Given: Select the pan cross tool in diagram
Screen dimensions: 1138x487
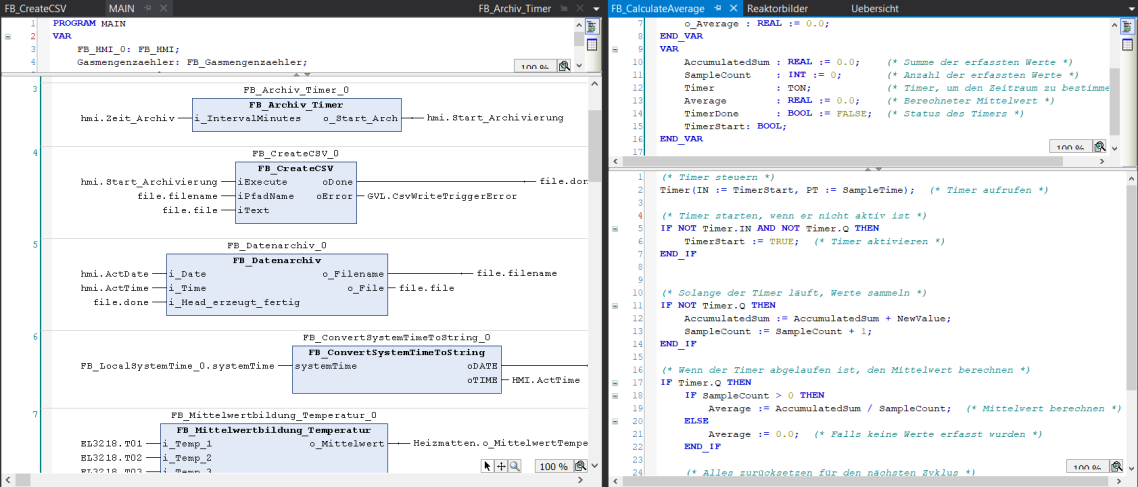Looking at the screenshot, I should (x=501, y=466).
